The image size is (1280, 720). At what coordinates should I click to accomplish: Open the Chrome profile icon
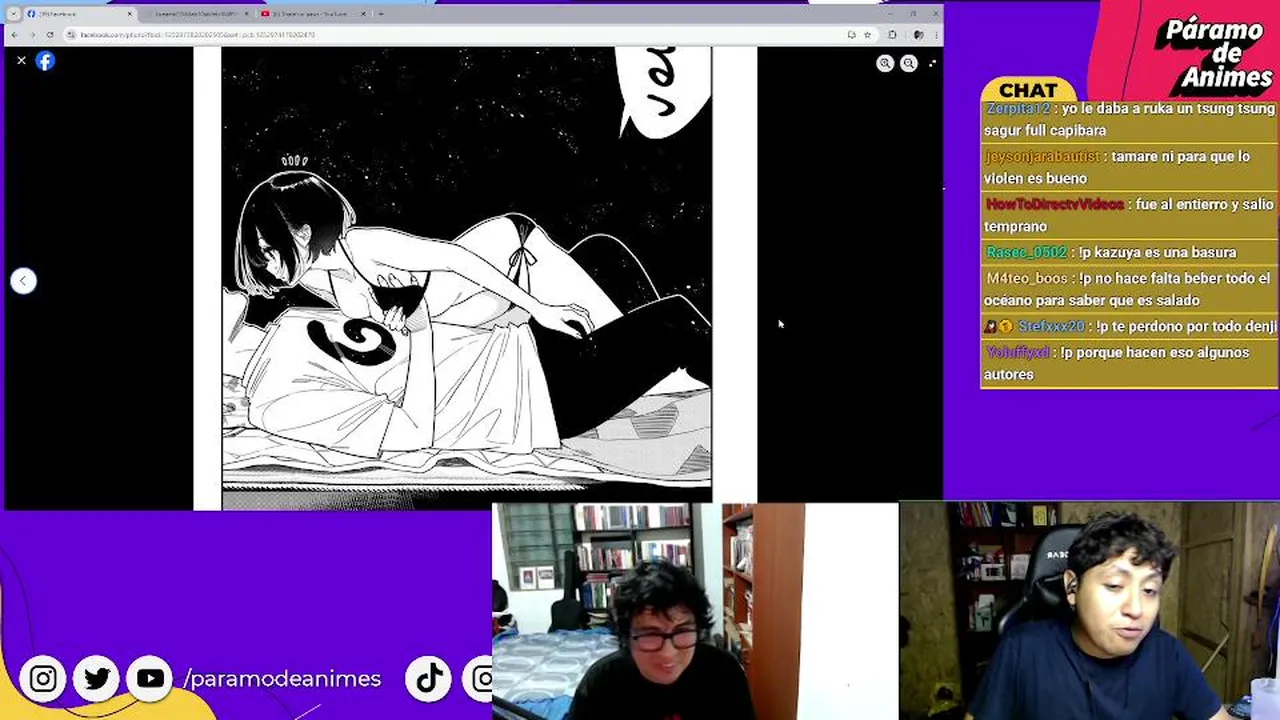coord(918,34)
